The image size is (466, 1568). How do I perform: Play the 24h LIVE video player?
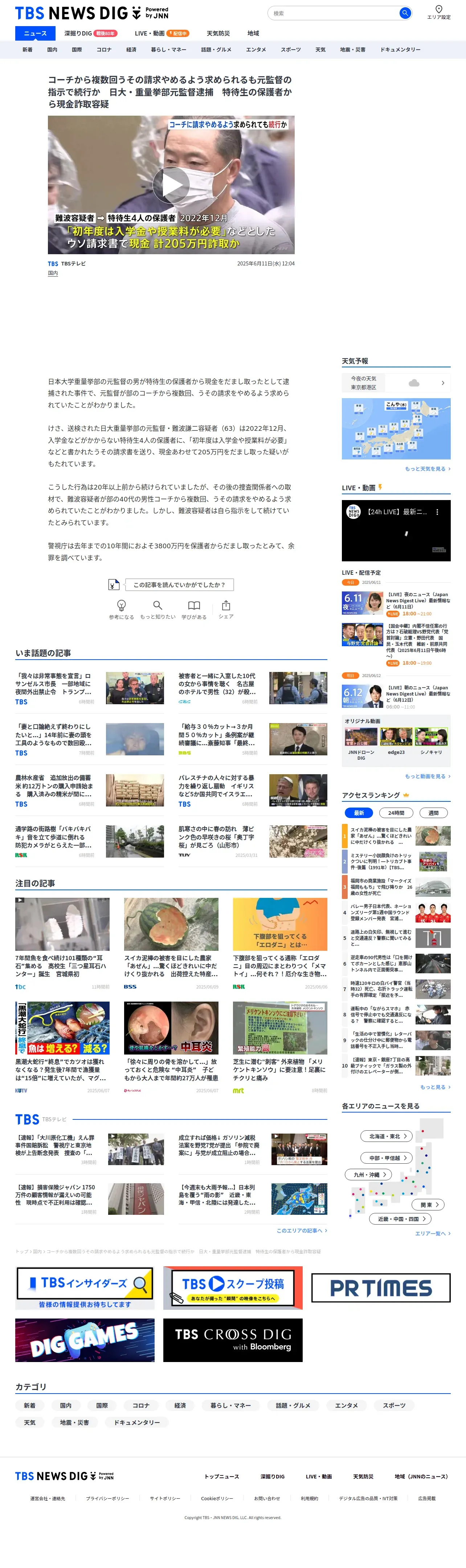[x=396, y=531]
